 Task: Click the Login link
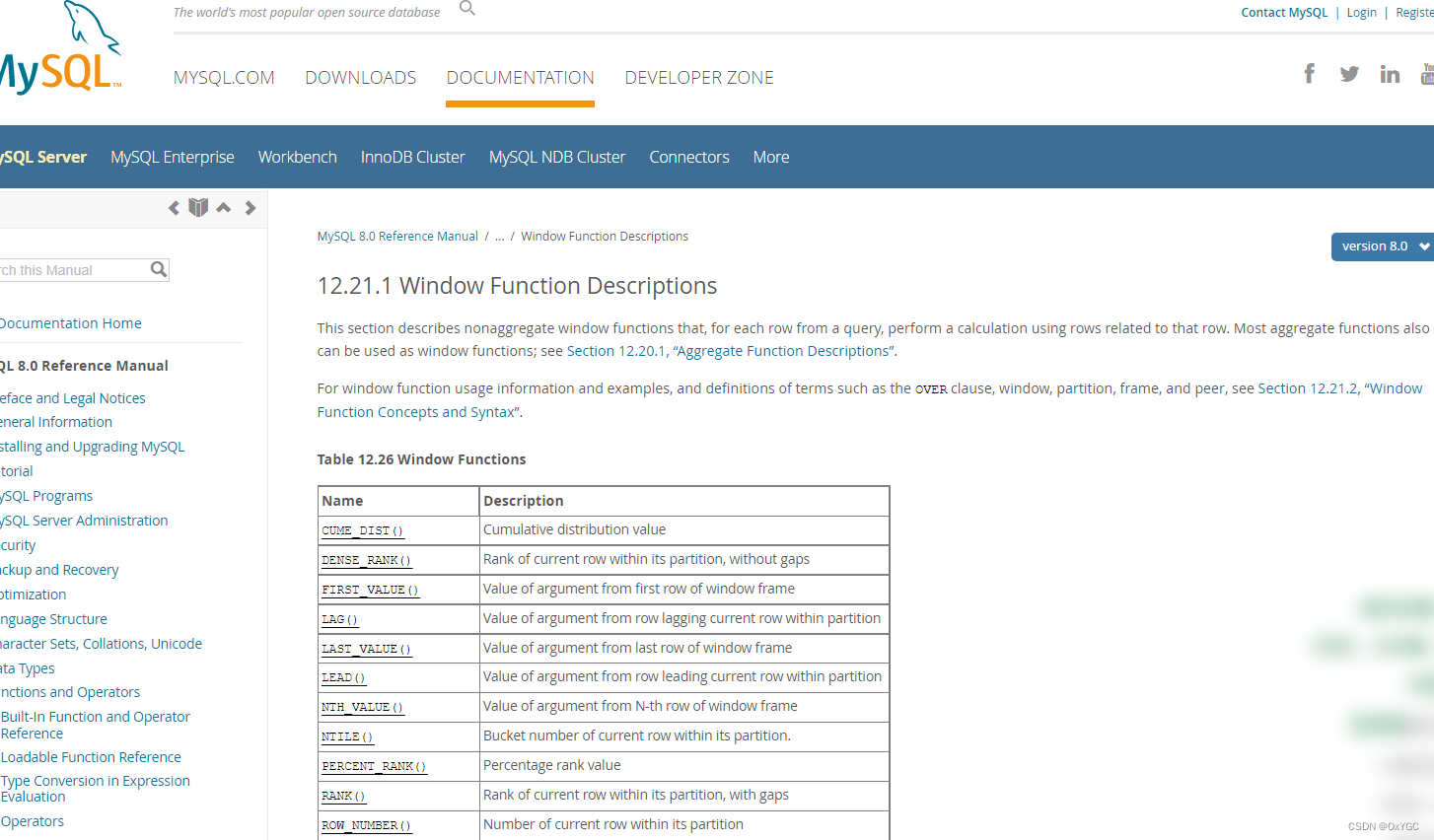pyautogui.click(x=1361, y=13)
